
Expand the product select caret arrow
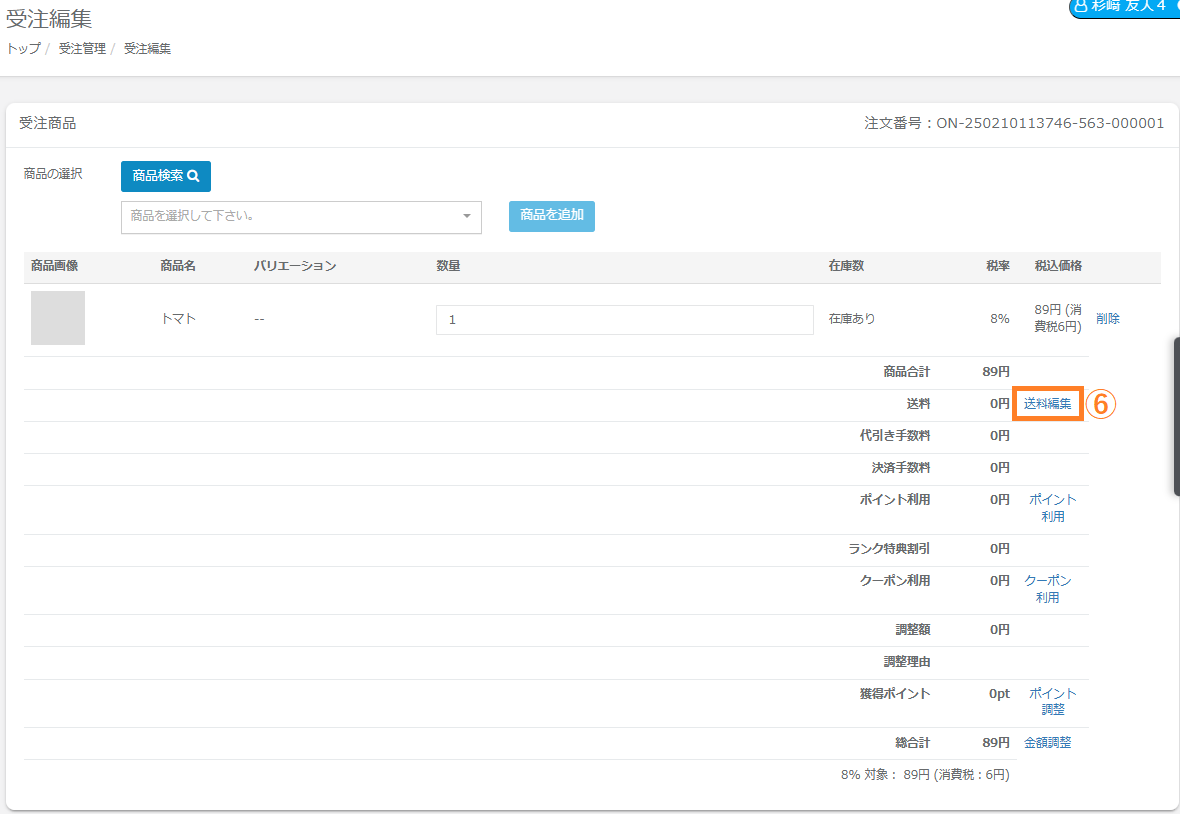click(x=466, y=217)
